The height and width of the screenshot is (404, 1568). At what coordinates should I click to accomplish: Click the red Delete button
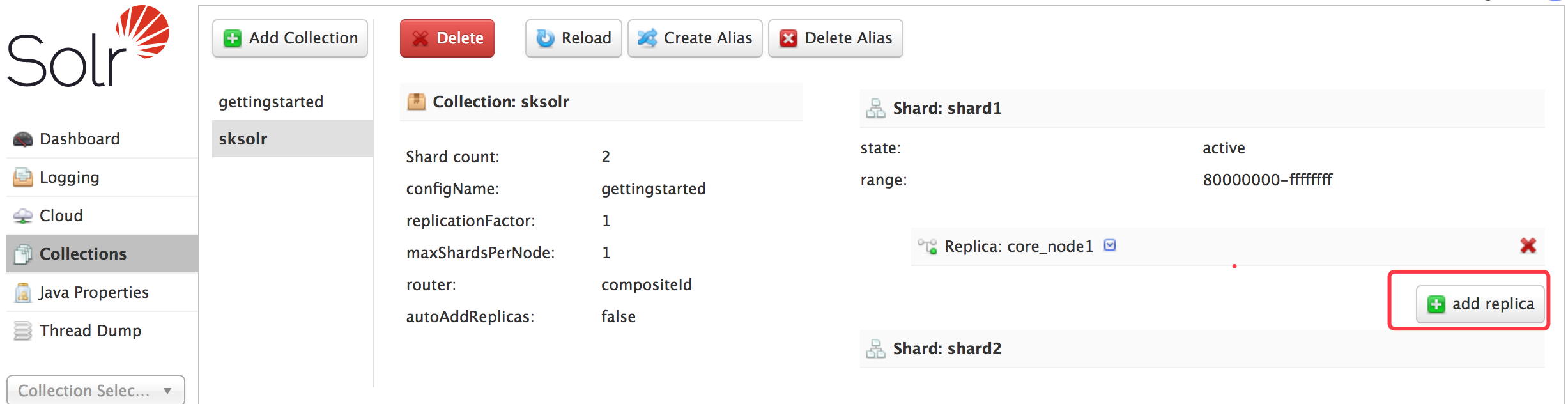[447, 38]
